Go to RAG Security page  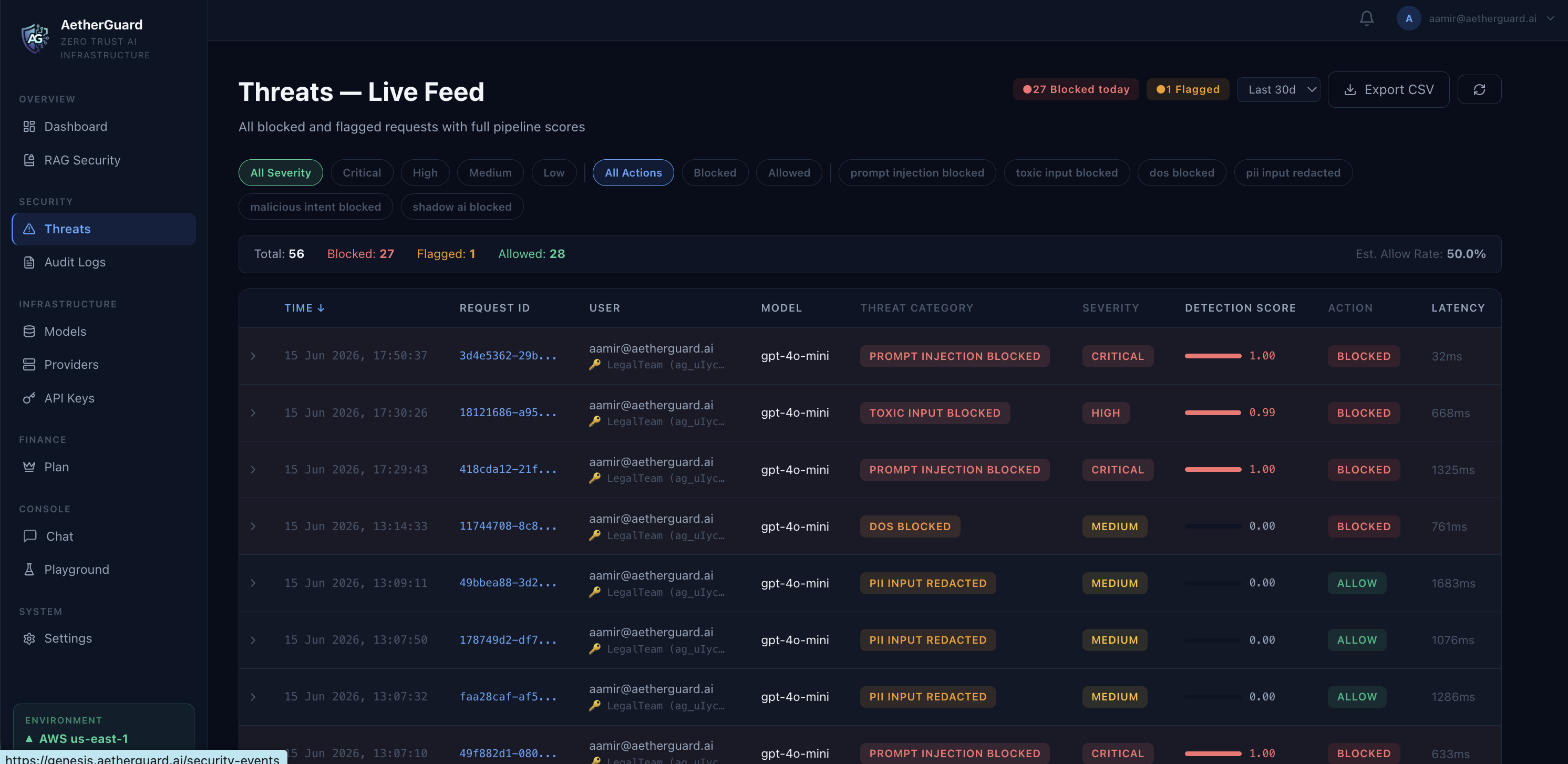tap(104, 160)
